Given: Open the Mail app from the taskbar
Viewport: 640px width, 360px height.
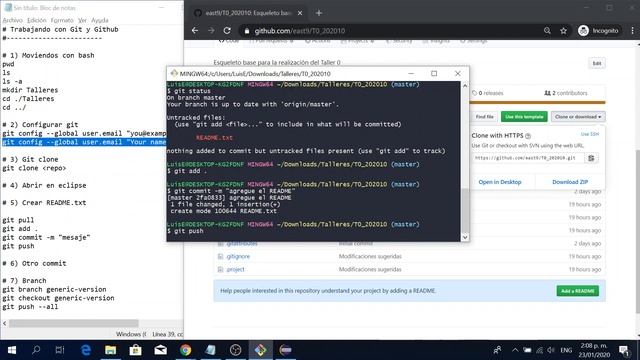Looking at the screenshot, I should click(160, 350).
